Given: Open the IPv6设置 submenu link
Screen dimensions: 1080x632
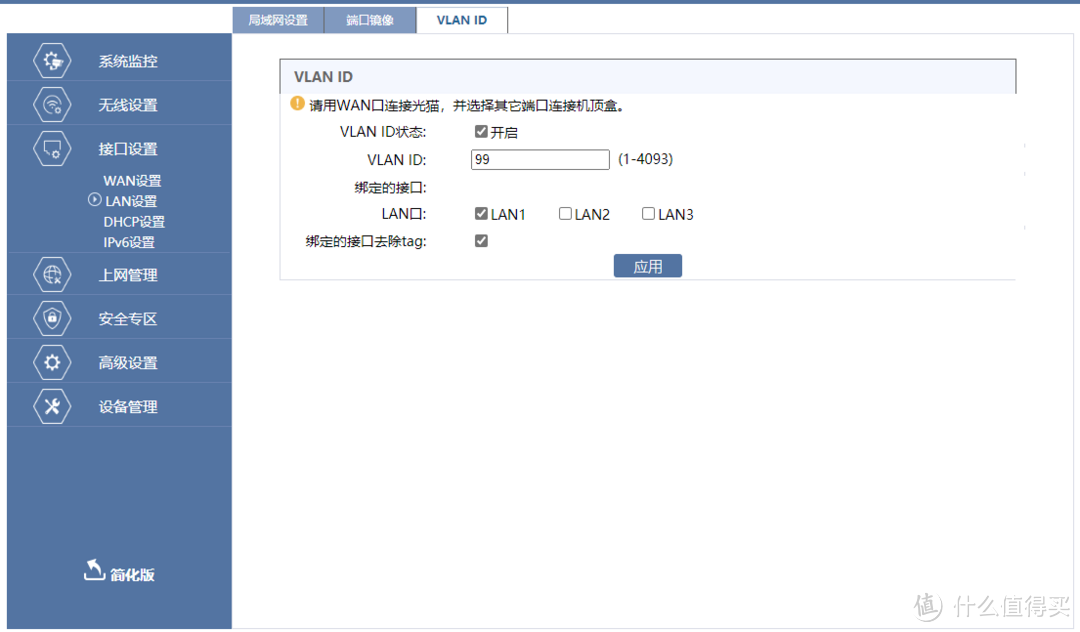Looking at the screenshot, I should (x=129, y=242).
